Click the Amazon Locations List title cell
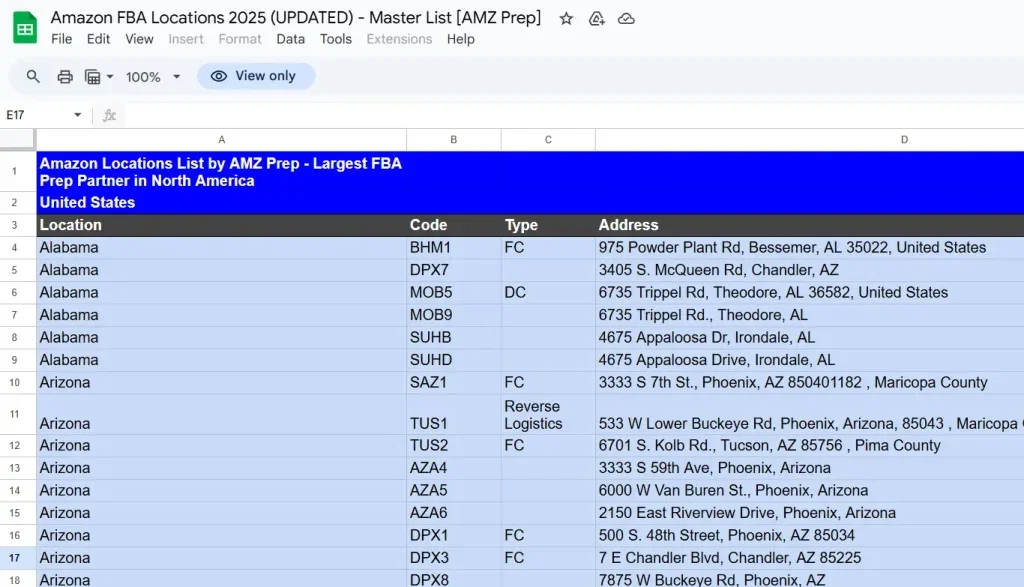 221,172
